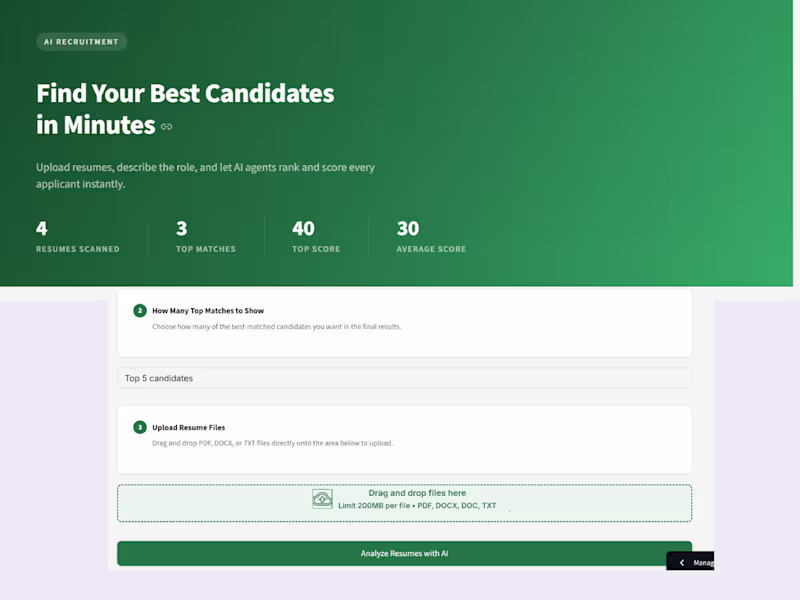Screen dimensions: 800x600
Task: Click the cloud upload icon in the drop zone
Action: [323, 498]
